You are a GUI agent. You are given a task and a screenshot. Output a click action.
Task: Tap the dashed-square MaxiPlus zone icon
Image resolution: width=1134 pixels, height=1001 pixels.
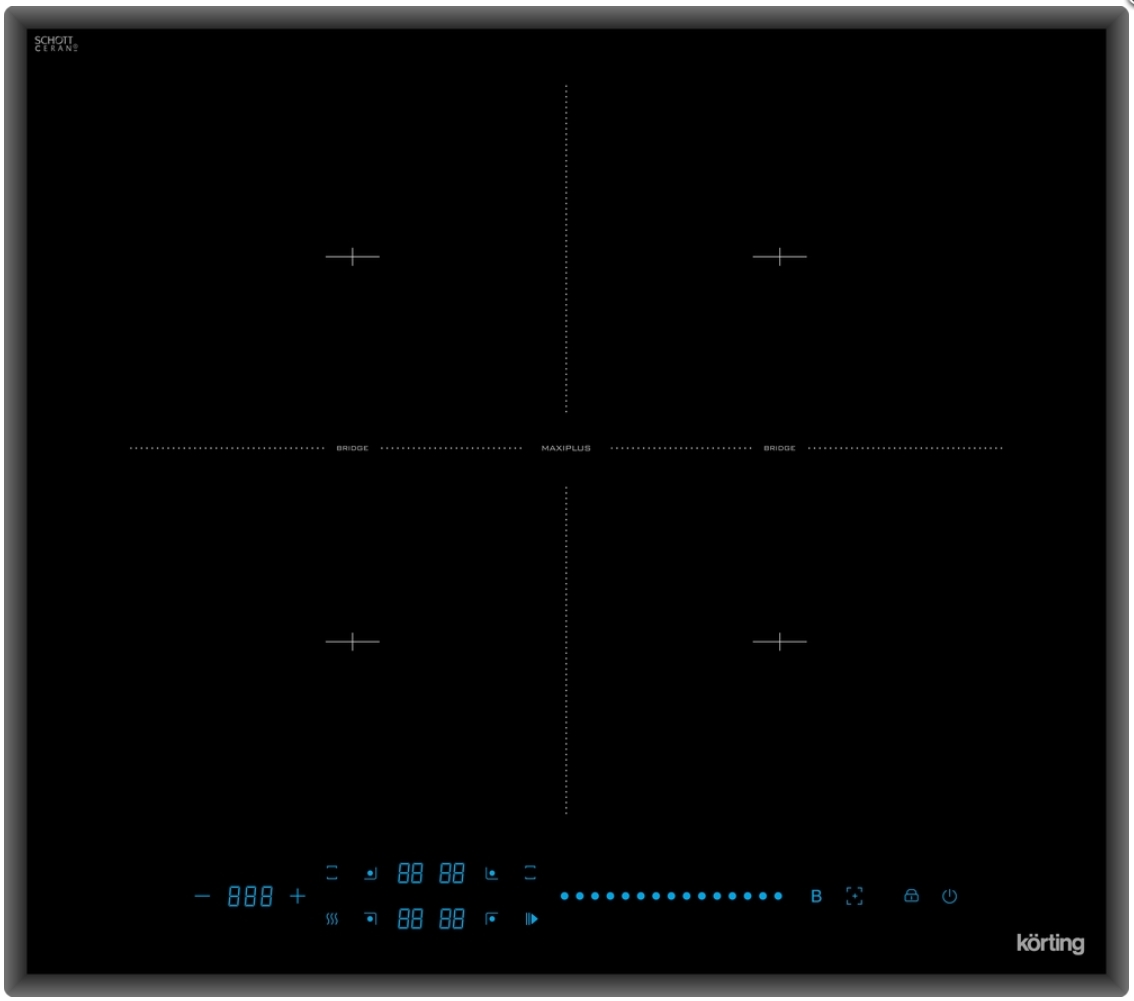point(854,896)
